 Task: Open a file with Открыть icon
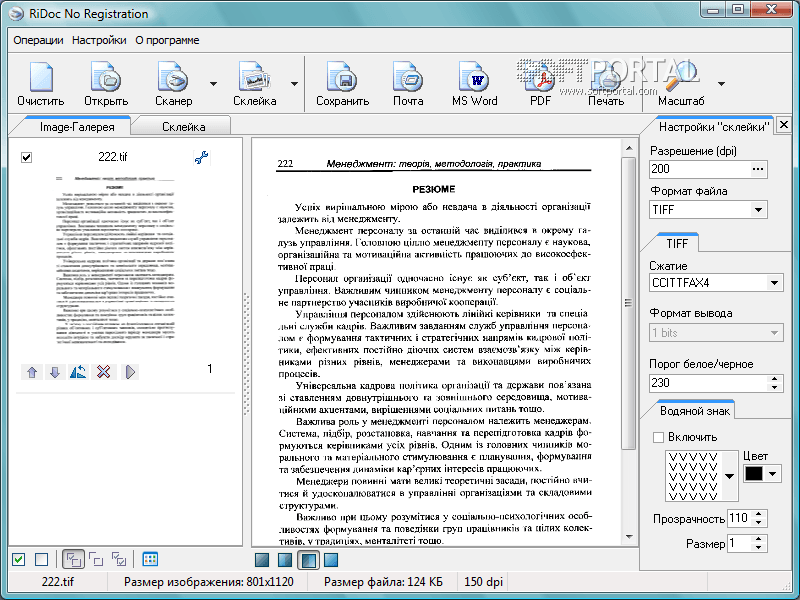click(106, 84)
